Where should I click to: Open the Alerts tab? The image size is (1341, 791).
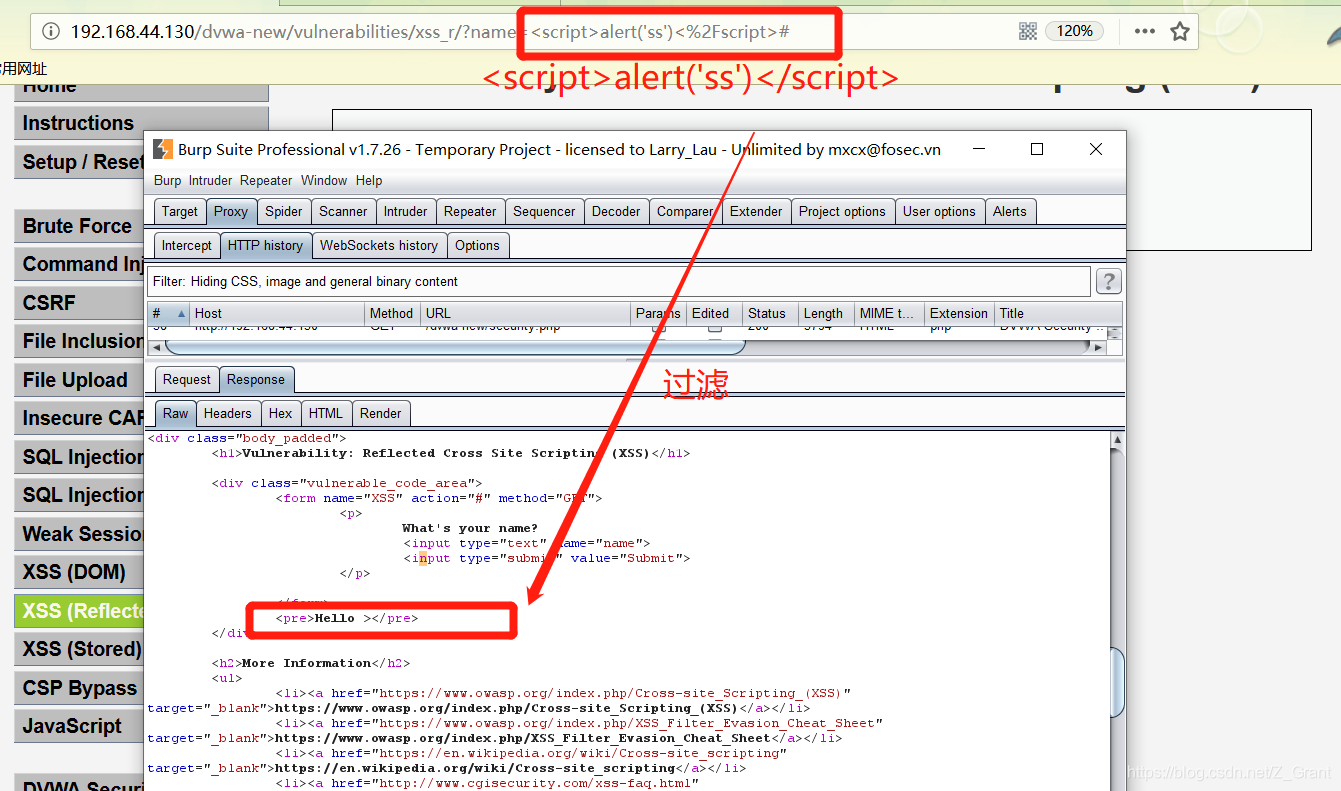pyautogui.click(x=1010, y=211)
